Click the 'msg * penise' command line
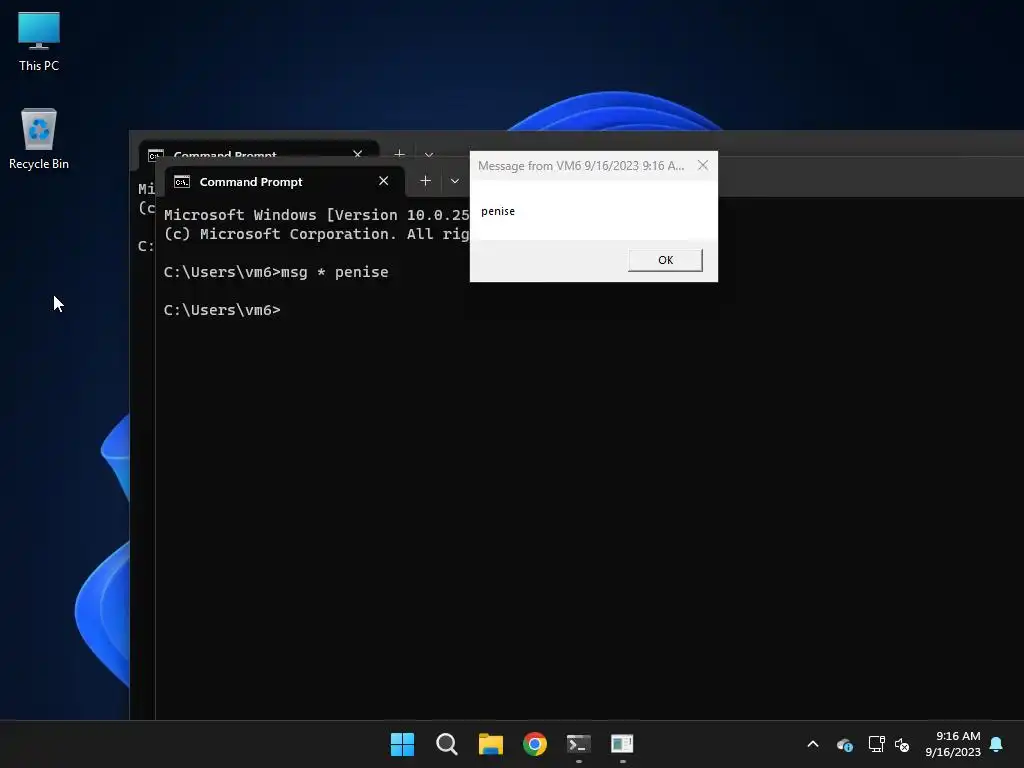This screenshot has height=768, width=1024. tap(276, 272)
